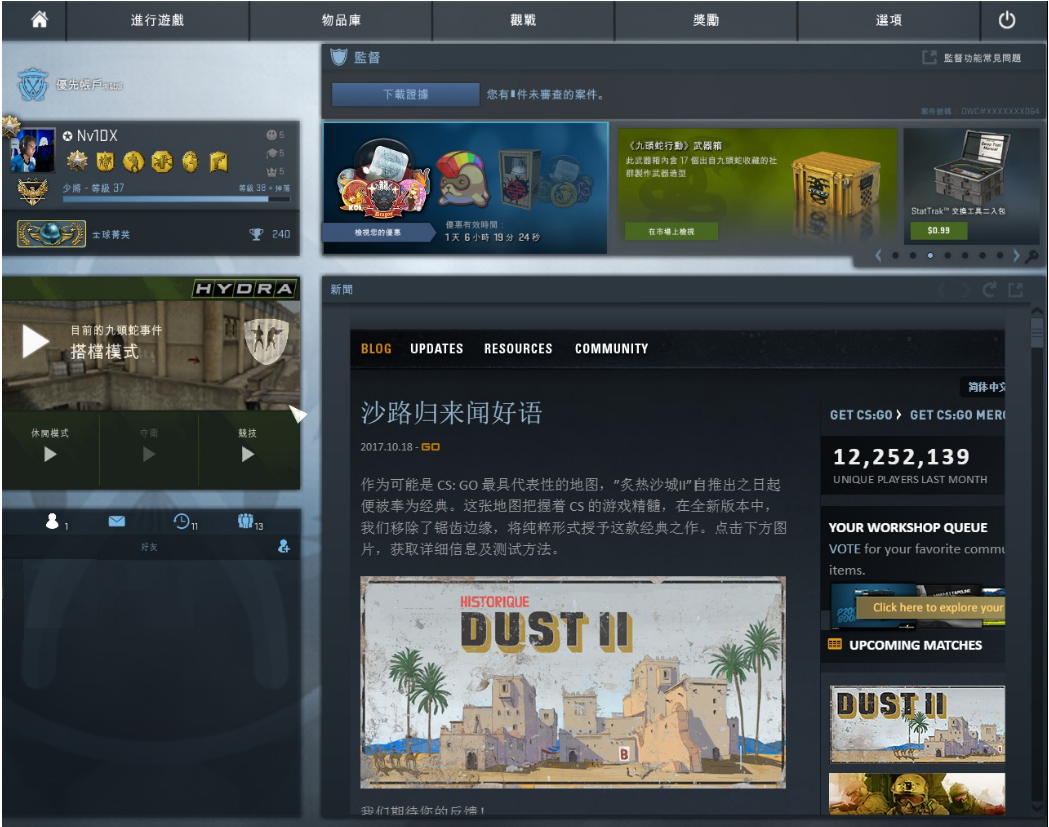Go to previous store carousel page arrow

pos(878,255)
